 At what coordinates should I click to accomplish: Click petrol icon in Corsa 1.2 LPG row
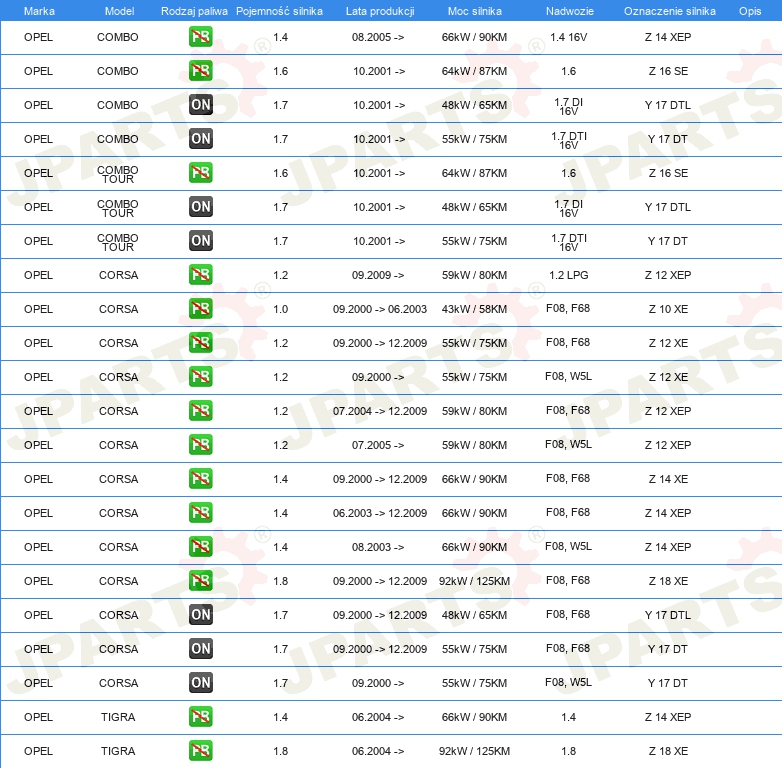tap(200, 275)
